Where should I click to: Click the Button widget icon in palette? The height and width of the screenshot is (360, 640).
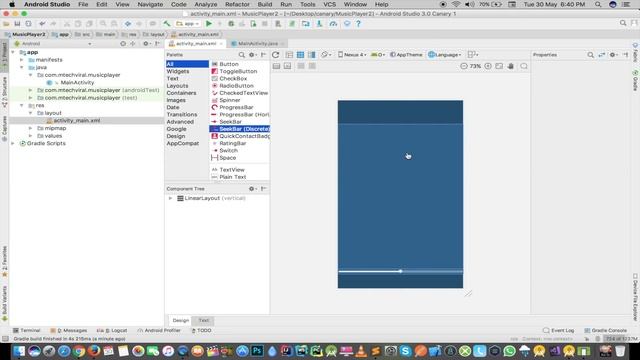(x=215, y=64)
